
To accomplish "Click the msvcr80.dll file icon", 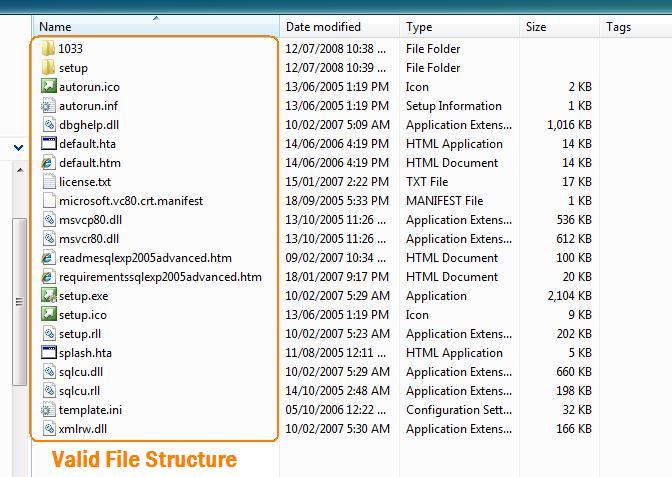I will pos(49,238).
